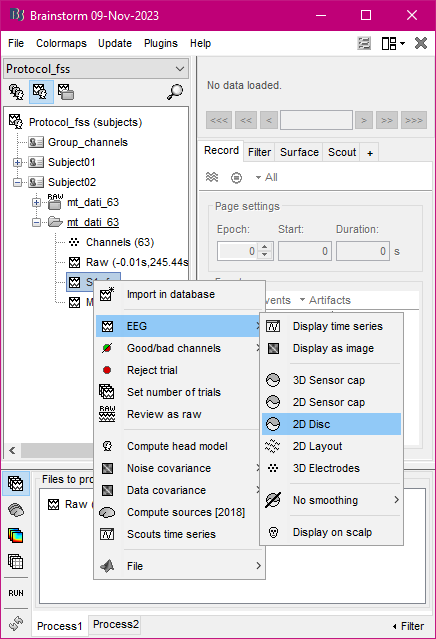Screen dimensions: 436x639
Task: Choose Display time series
Action: [x=331, y=326]
